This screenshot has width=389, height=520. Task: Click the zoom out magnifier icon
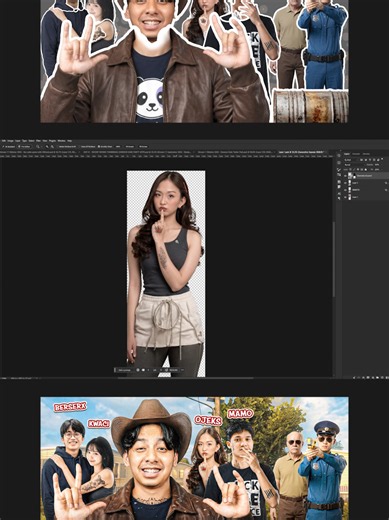point(52,147)
